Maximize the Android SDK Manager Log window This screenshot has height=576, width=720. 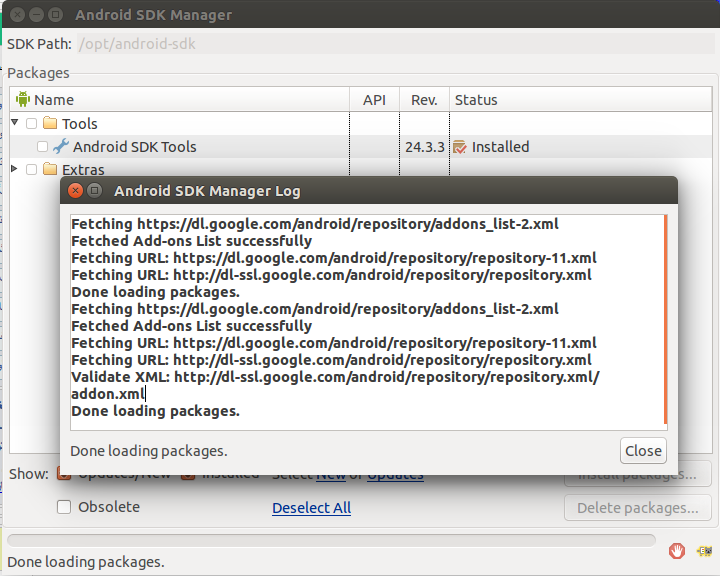tap(95, 190)
